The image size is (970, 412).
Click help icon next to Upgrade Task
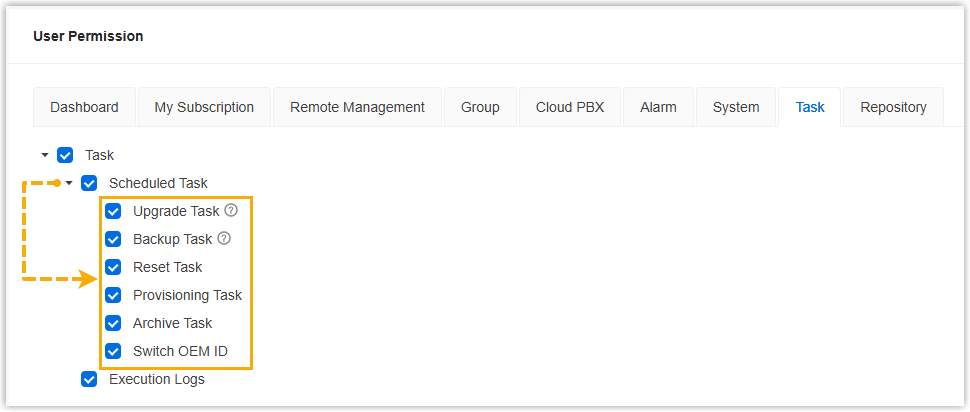pos(231,211)
